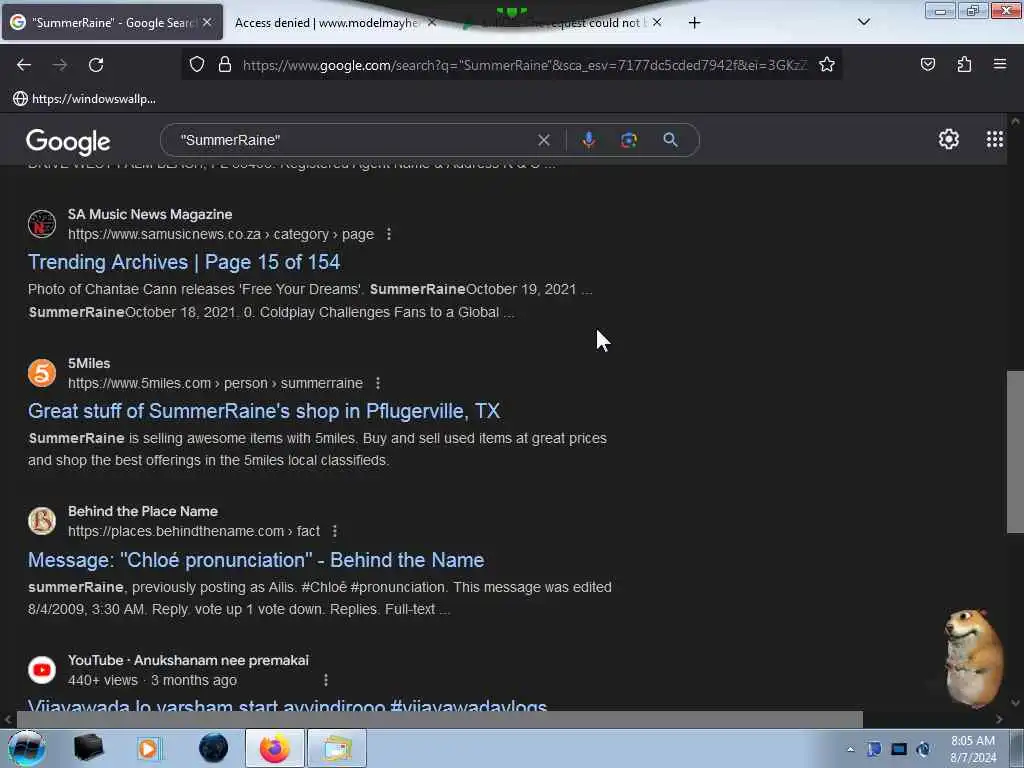Screen dimensions: 1024x768
Task: Open more options for samusicnews result
Action: [389, 234]
